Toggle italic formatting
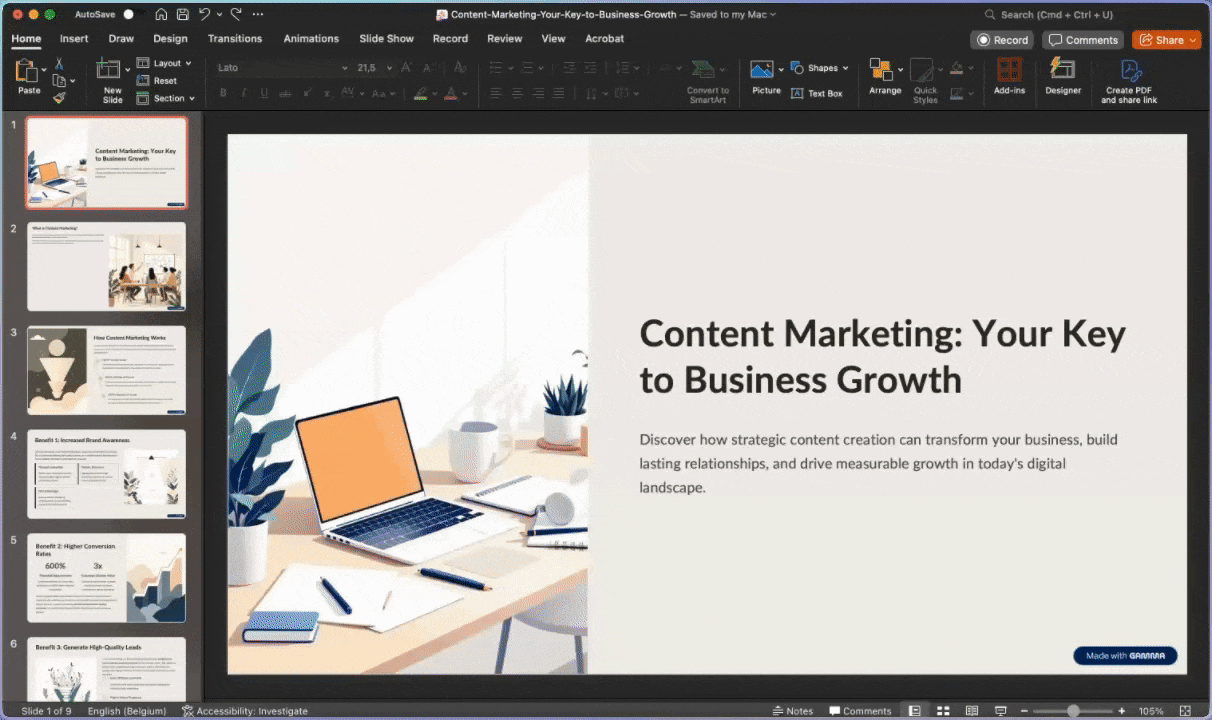The width and height of the screenshot is (1212, 720). click(x=242, y=92)
